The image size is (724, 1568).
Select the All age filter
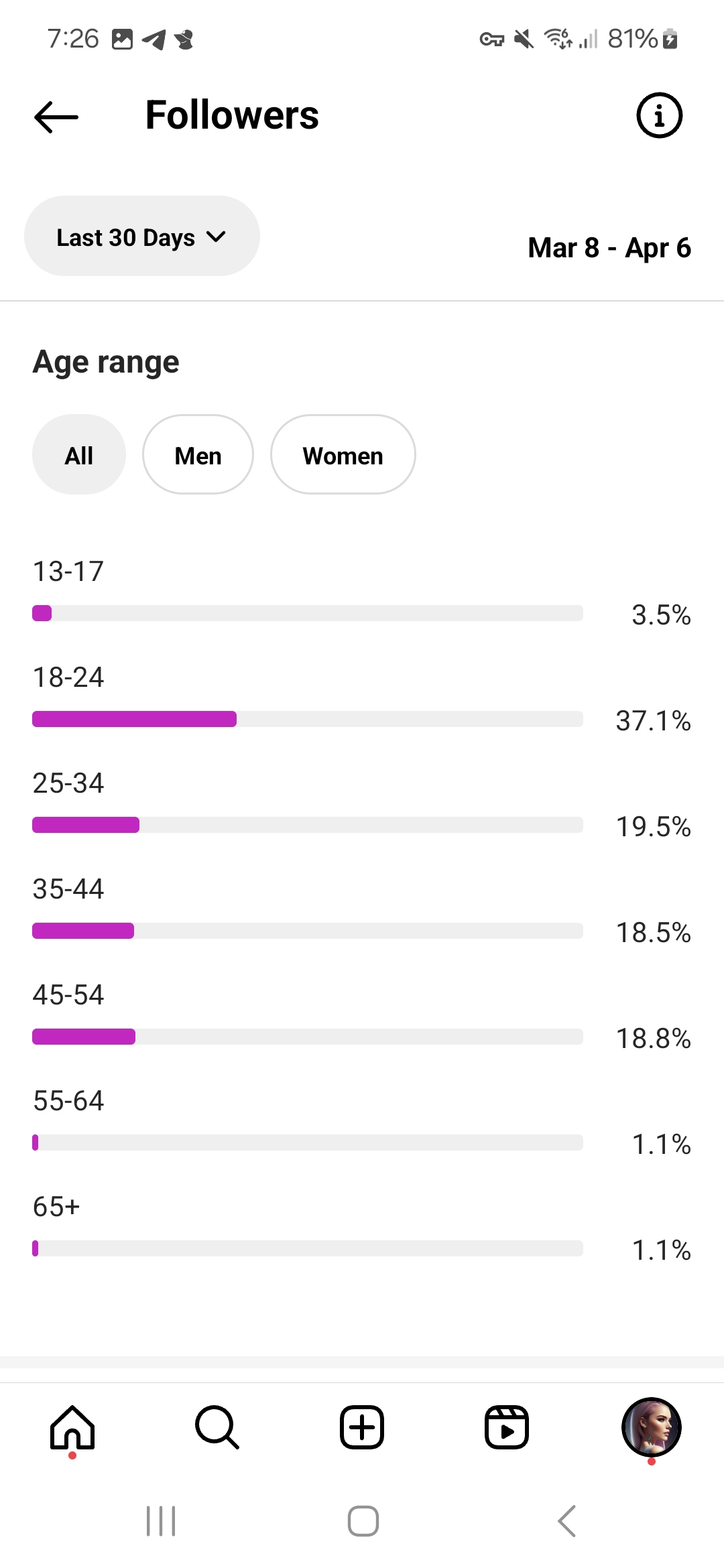pos(79,455)
